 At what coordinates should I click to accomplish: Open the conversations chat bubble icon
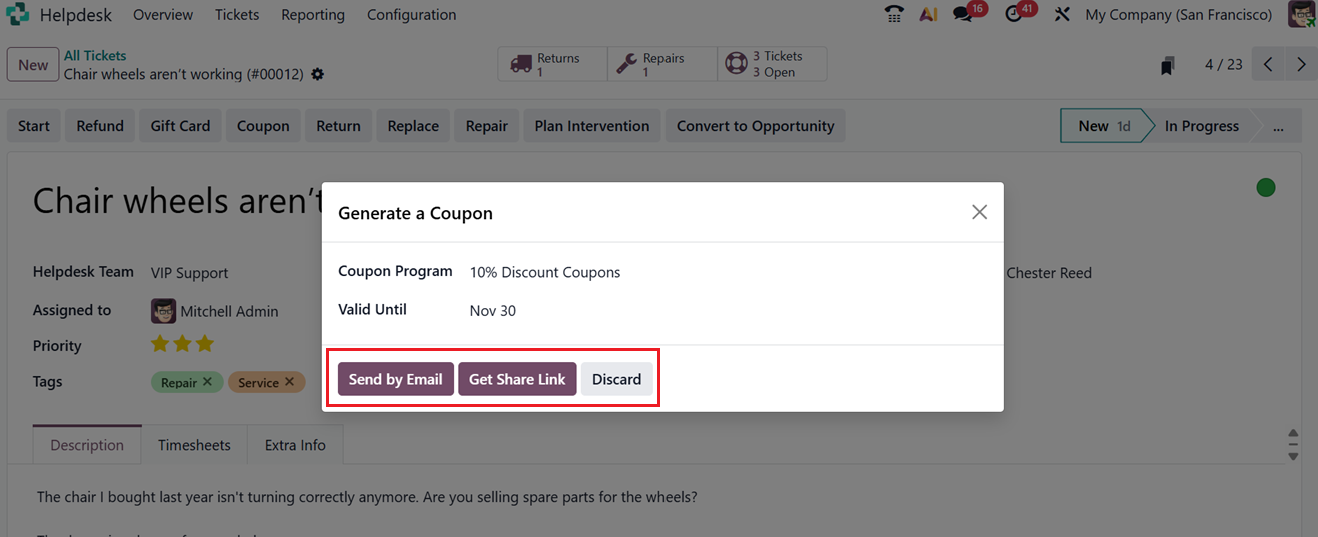(964, 15)
